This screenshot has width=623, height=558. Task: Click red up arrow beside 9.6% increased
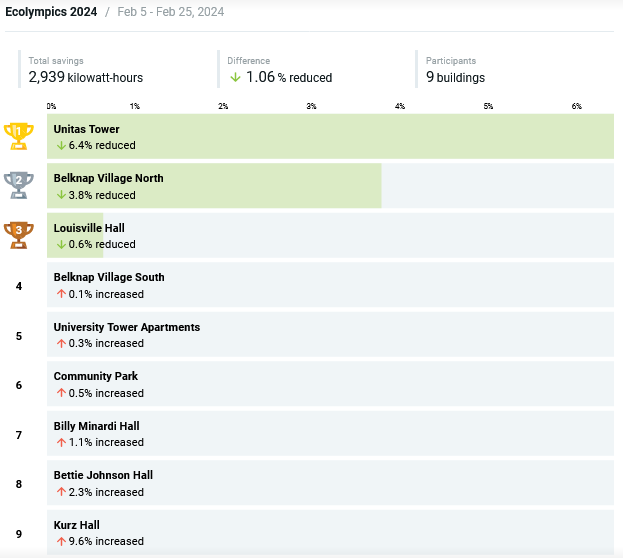[61, 542]
